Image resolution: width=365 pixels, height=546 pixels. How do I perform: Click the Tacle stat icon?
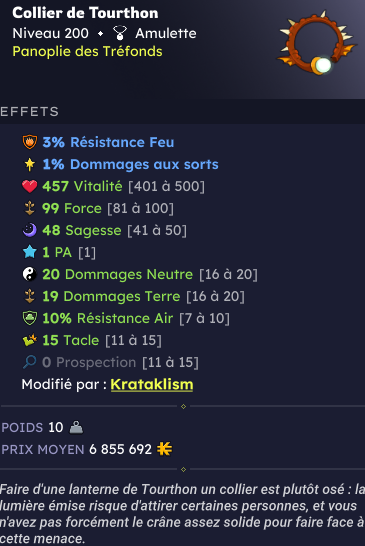(30, 340)
